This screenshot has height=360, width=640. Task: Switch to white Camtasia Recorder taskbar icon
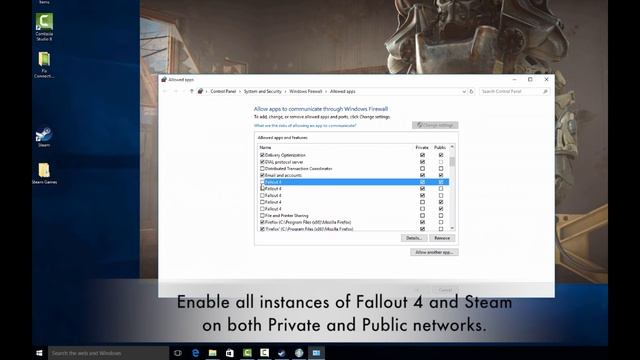coord(264,353)
